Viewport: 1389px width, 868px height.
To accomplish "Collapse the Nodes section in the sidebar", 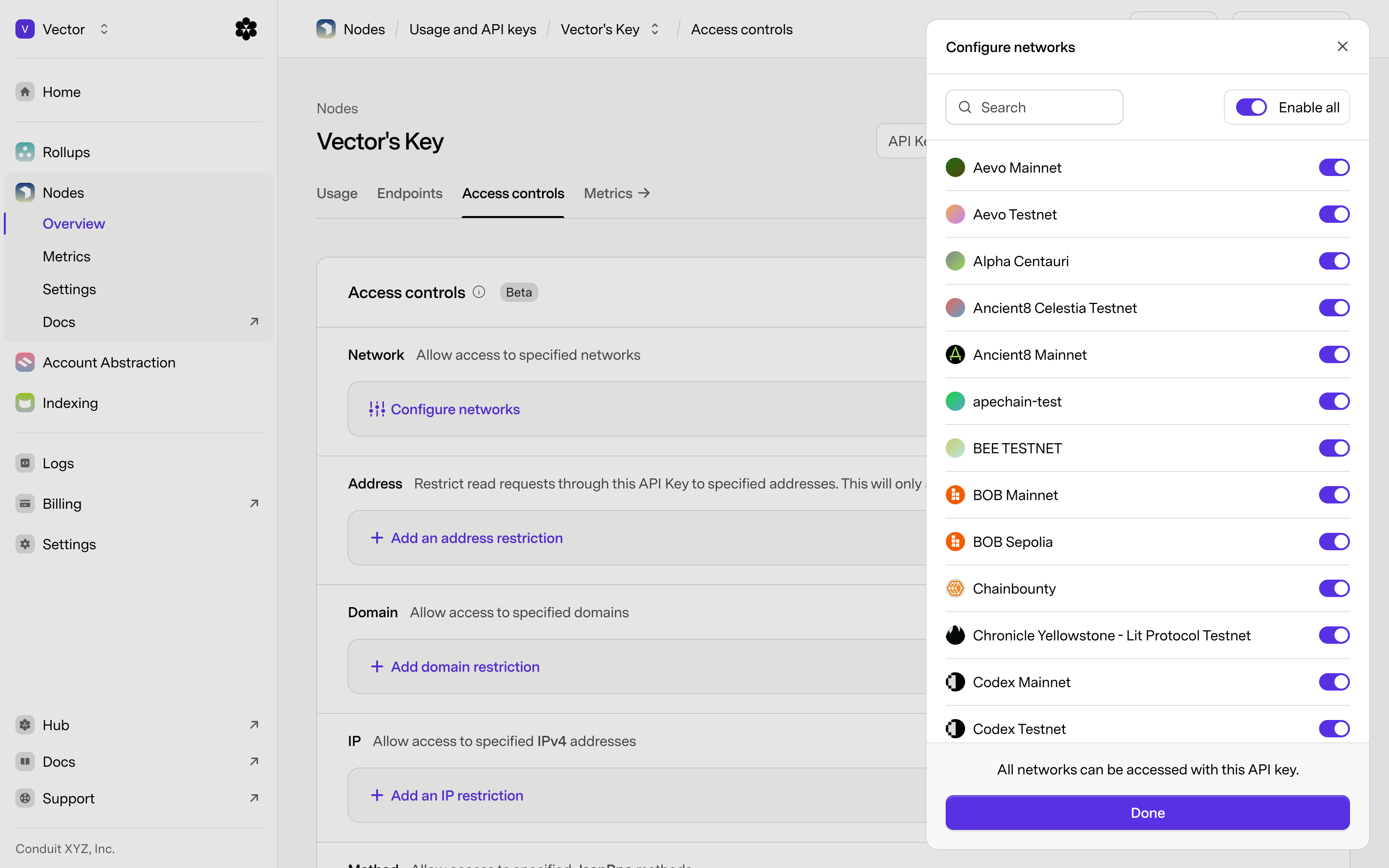I will pyautogui.click(x=63, y=192).
